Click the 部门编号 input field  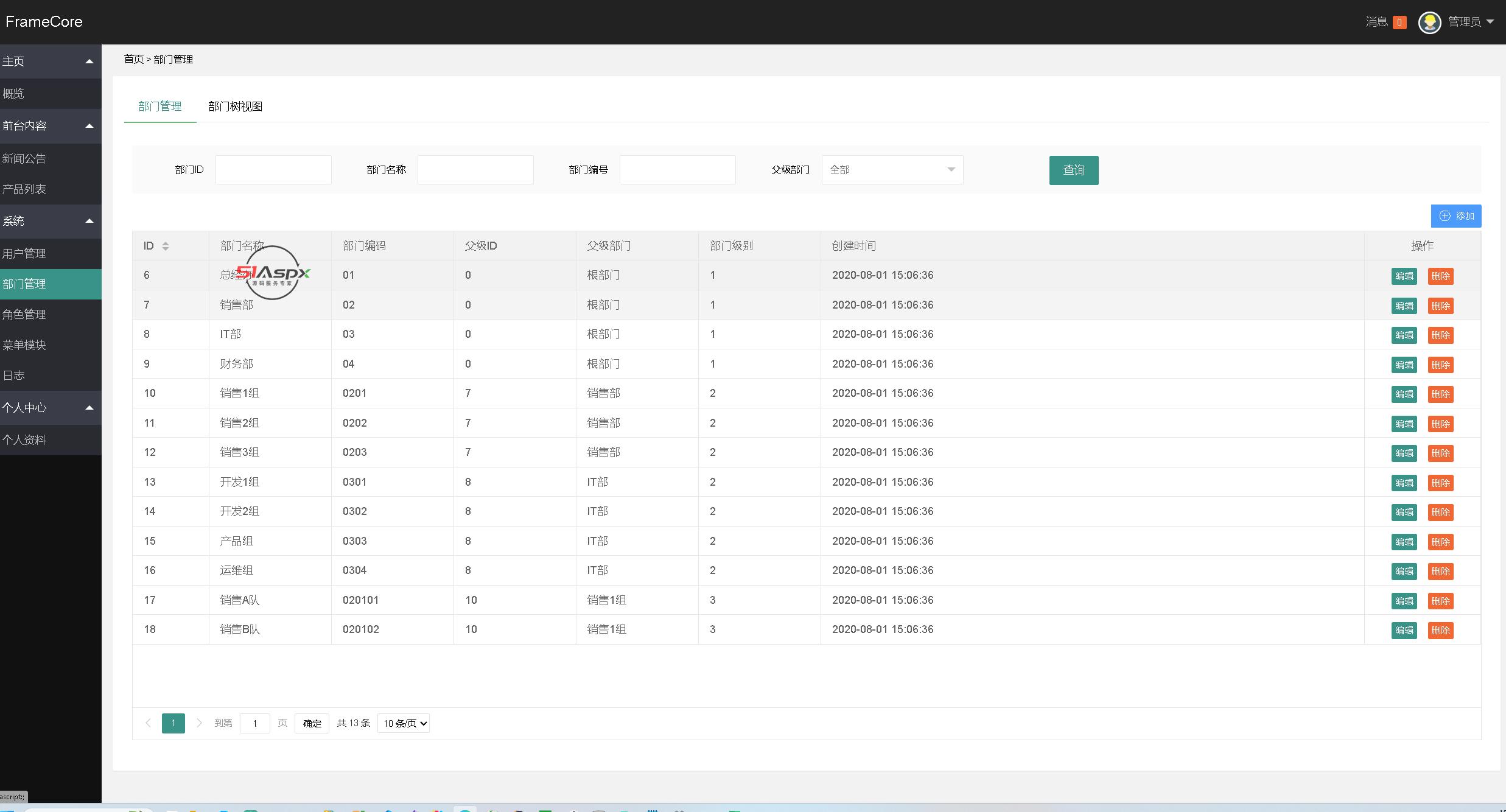click(678, 170)
